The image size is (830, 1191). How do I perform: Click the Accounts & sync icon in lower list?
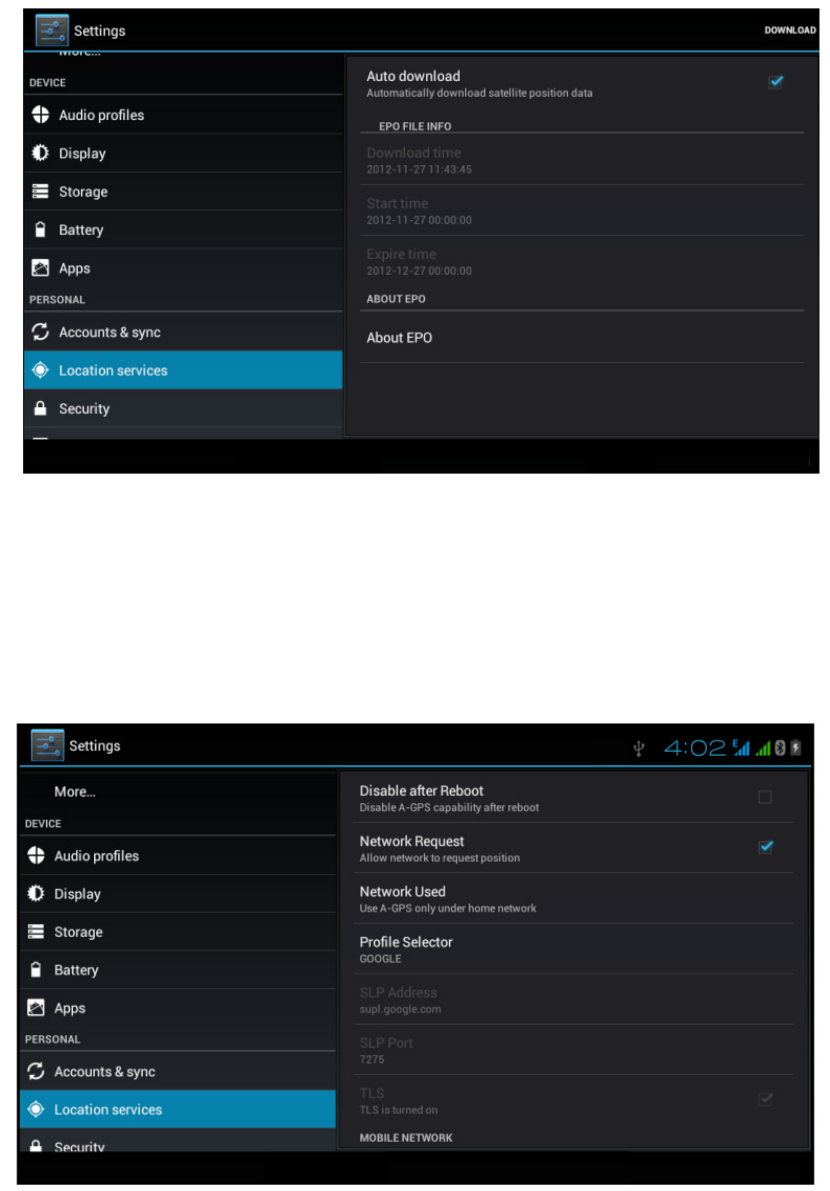[36, 1071]
